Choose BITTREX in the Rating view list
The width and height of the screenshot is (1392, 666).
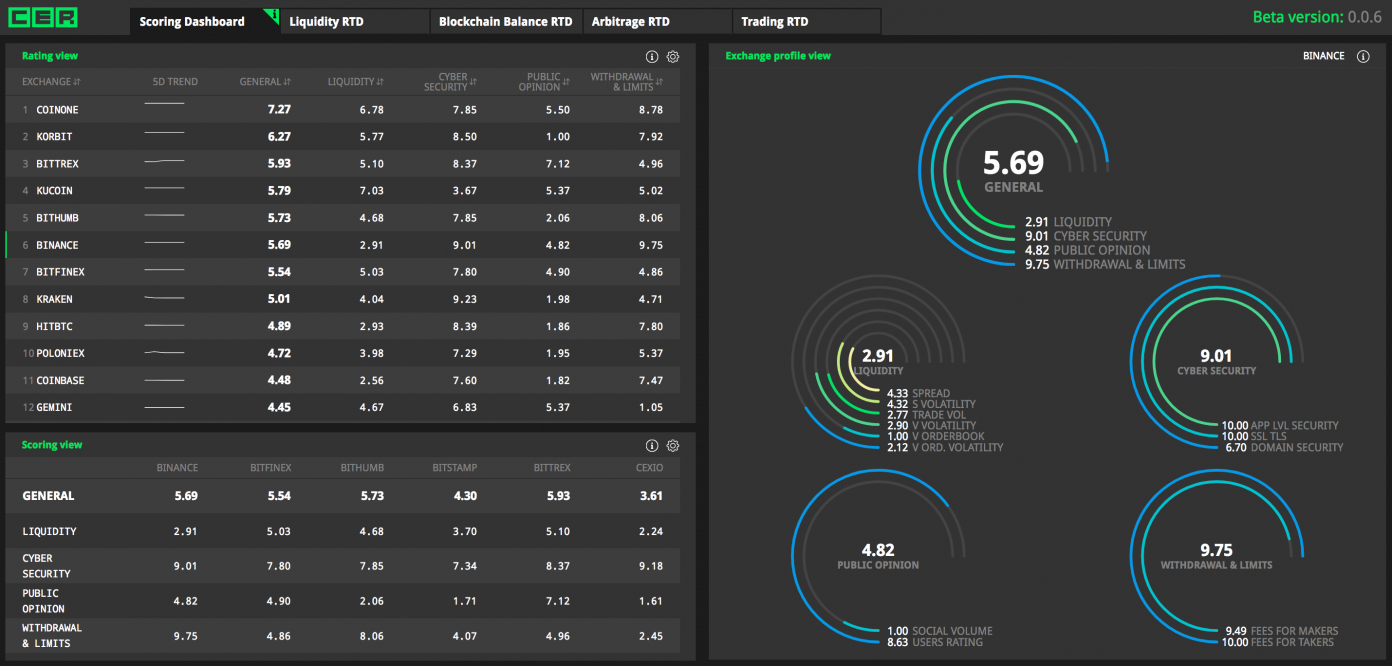[343, 164]
